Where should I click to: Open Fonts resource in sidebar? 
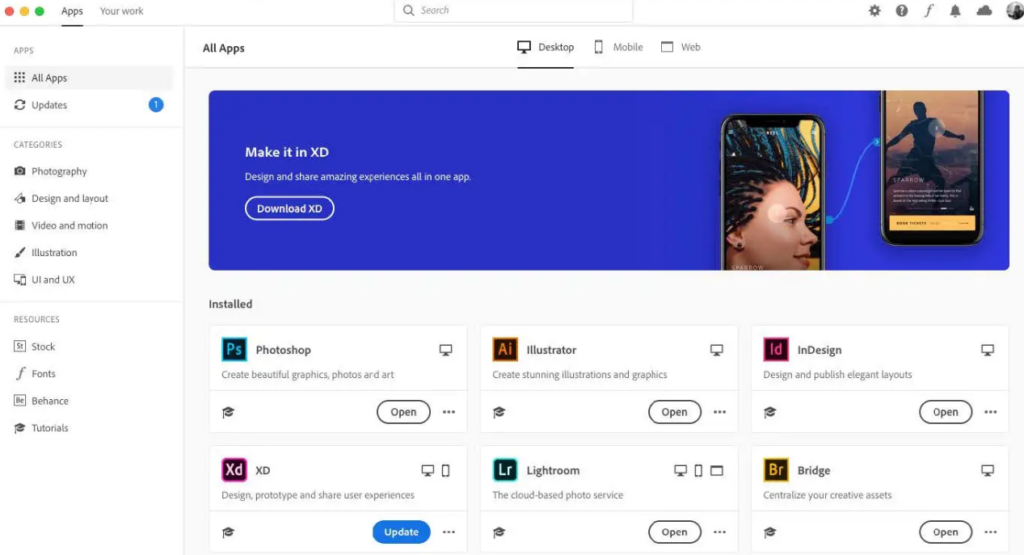point(35,373)
